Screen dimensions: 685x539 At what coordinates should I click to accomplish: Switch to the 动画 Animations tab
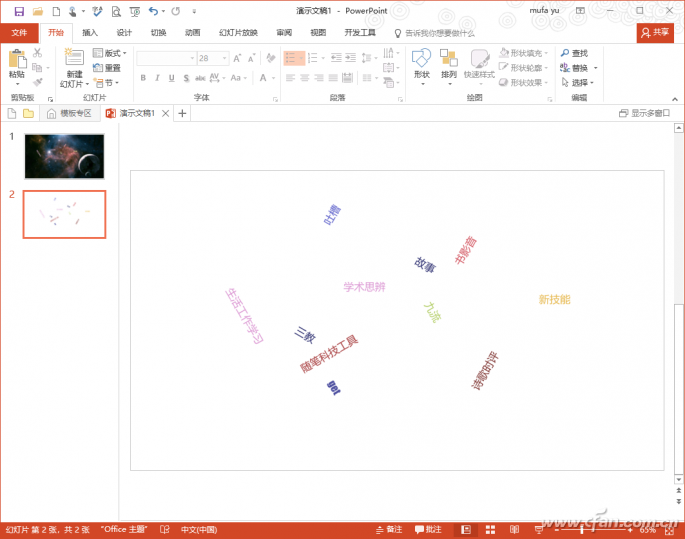pyautogui.click(x=192, y=33)
